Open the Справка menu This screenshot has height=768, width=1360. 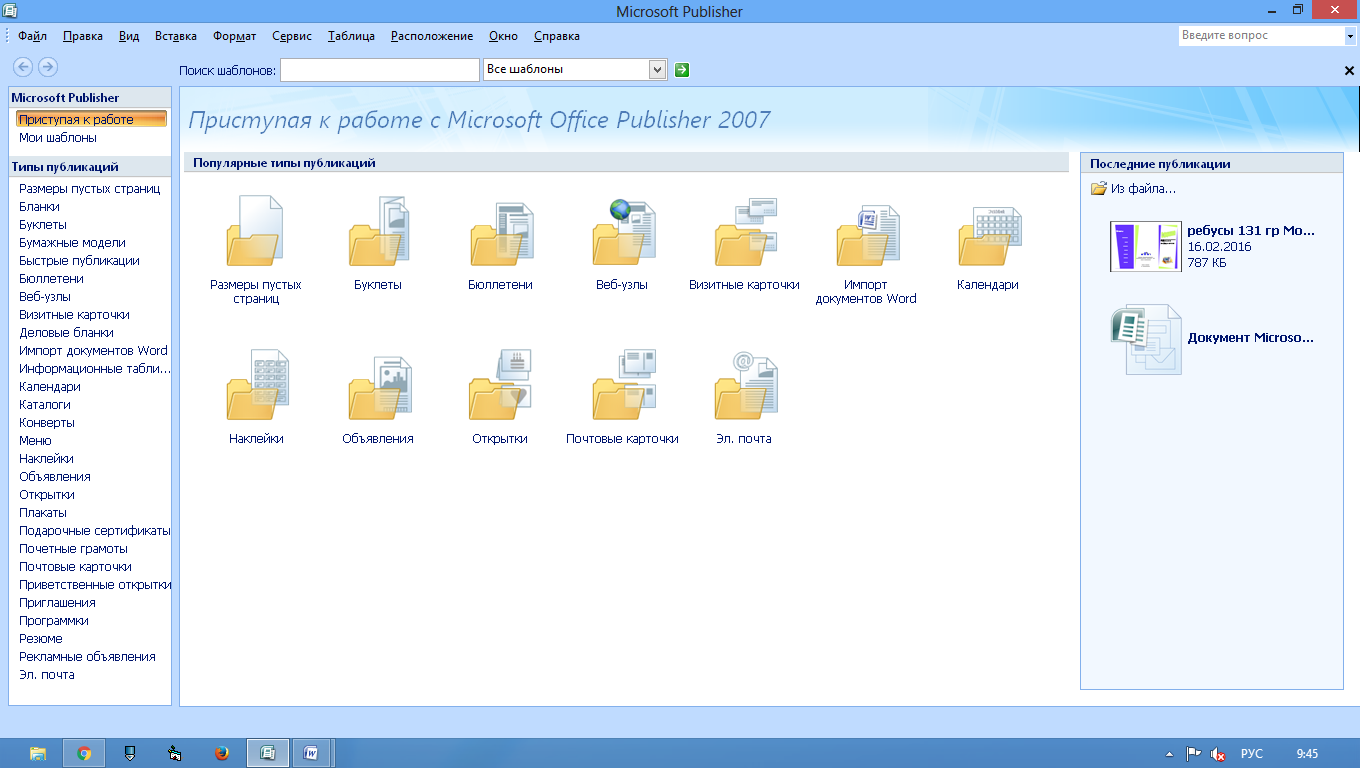pos(557,36)
